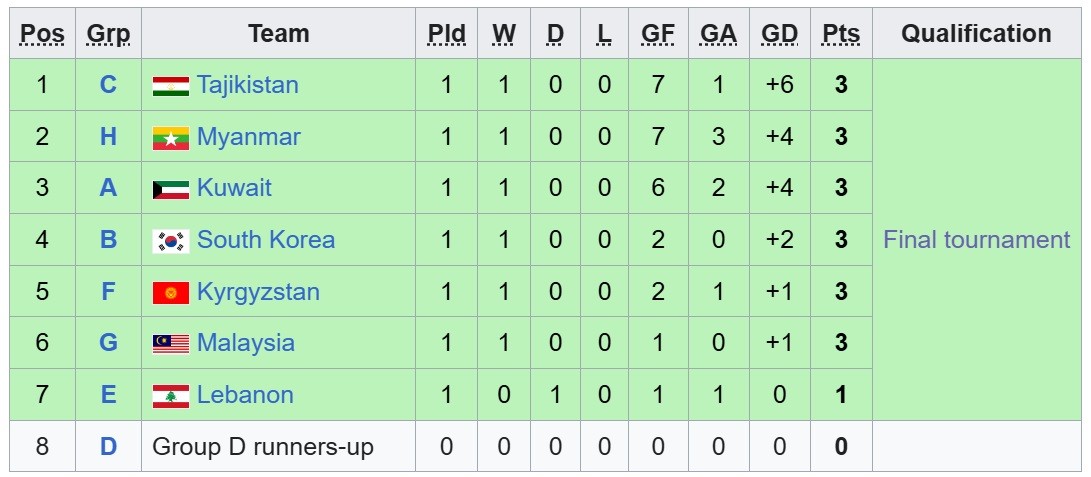Open the Group H link
Viewport: 1091px width, 477px height.
click(x=108, y=137)
